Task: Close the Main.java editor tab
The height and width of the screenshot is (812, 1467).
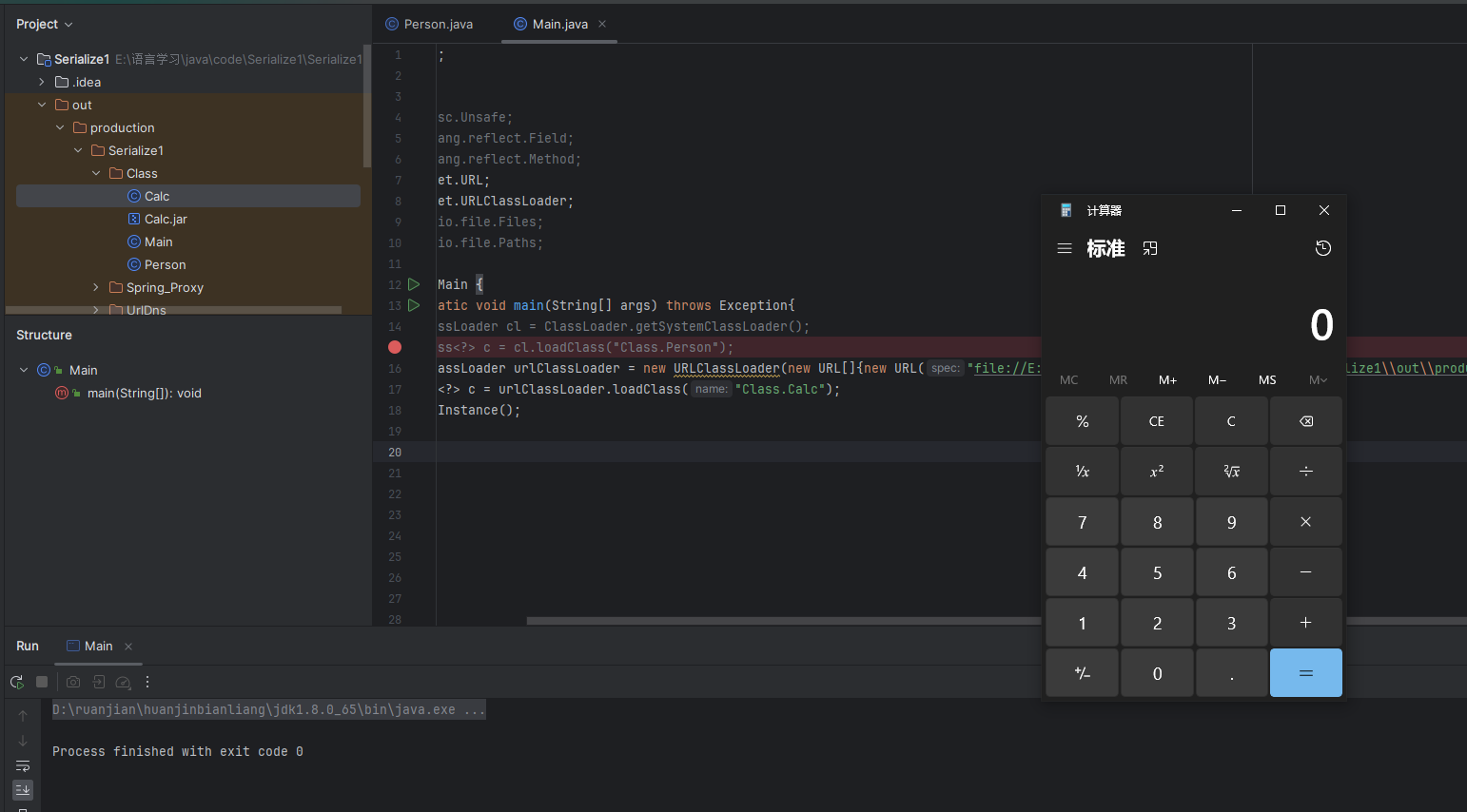Action: [602, 24]
